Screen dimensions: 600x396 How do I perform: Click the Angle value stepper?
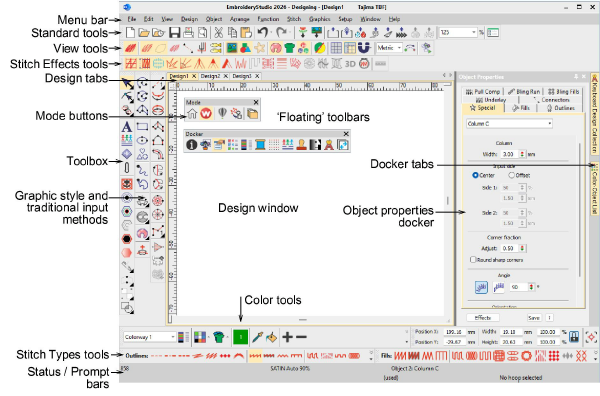[531, 287]
